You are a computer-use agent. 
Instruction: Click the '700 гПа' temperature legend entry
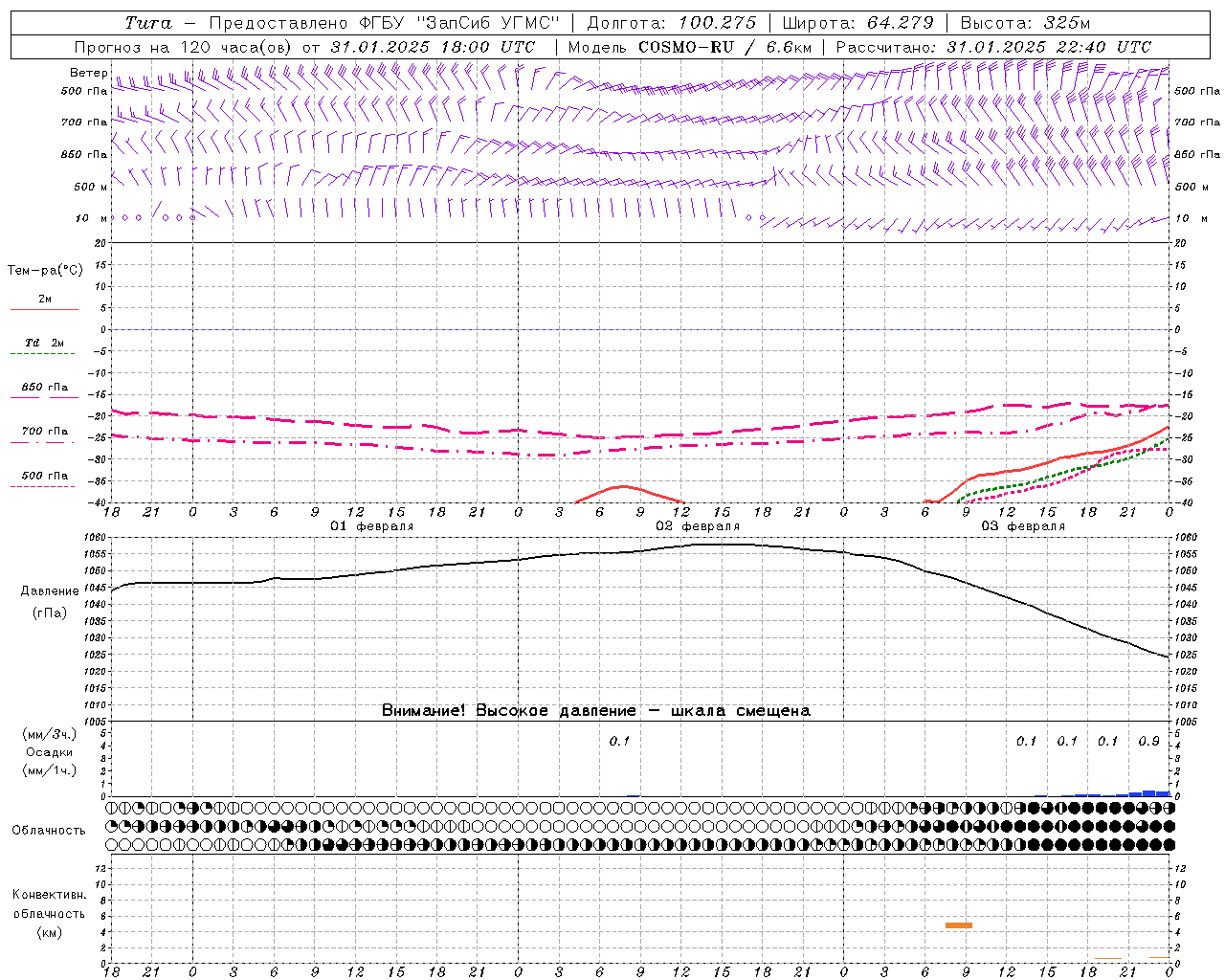point(45,432)
